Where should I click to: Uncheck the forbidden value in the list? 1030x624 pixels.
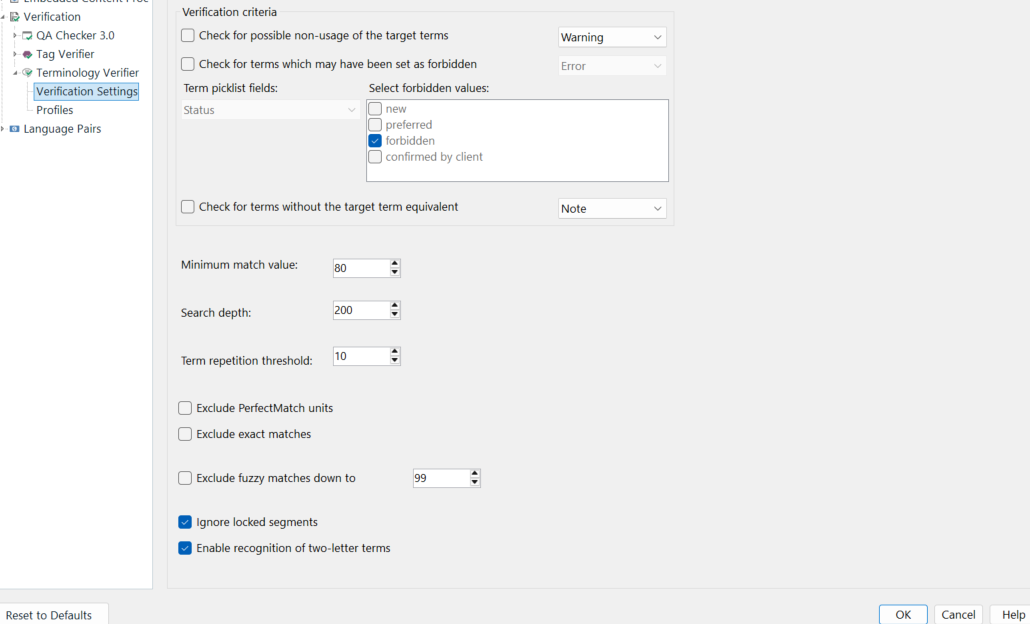(377, 140)
